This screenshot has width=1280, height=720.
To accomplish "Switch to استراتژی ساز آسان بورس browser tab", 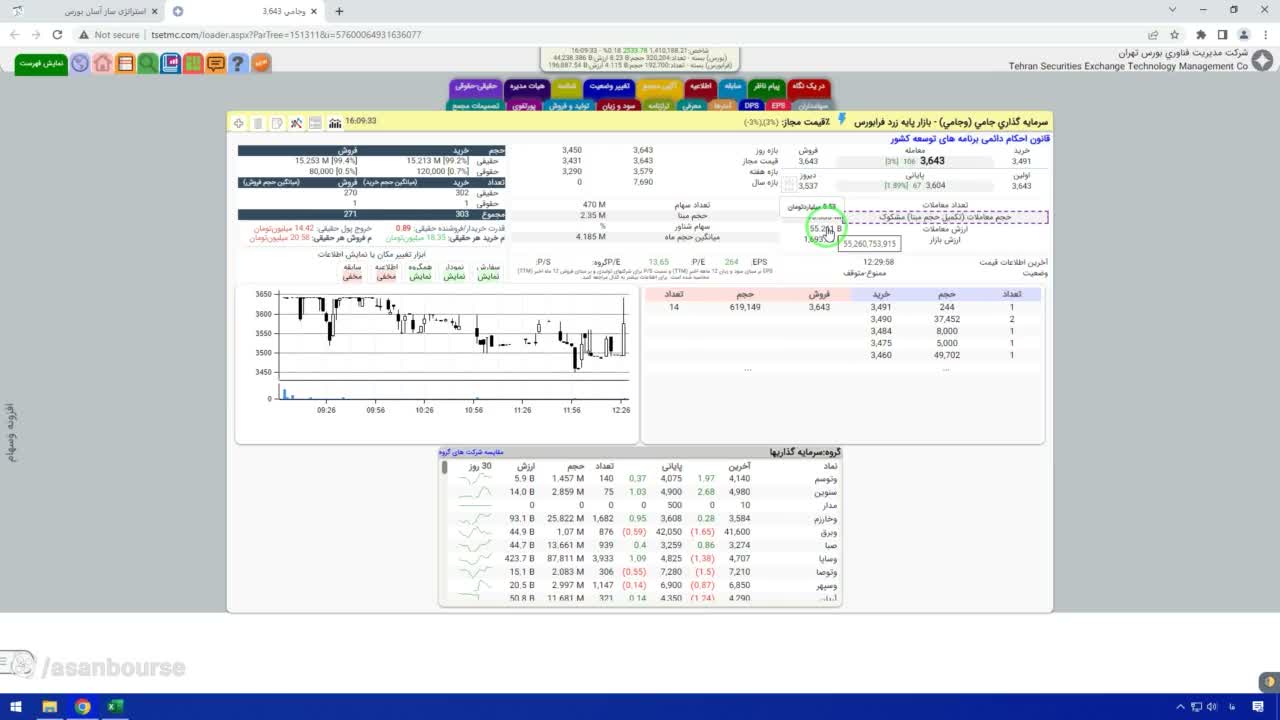I will tap(85, 11).
